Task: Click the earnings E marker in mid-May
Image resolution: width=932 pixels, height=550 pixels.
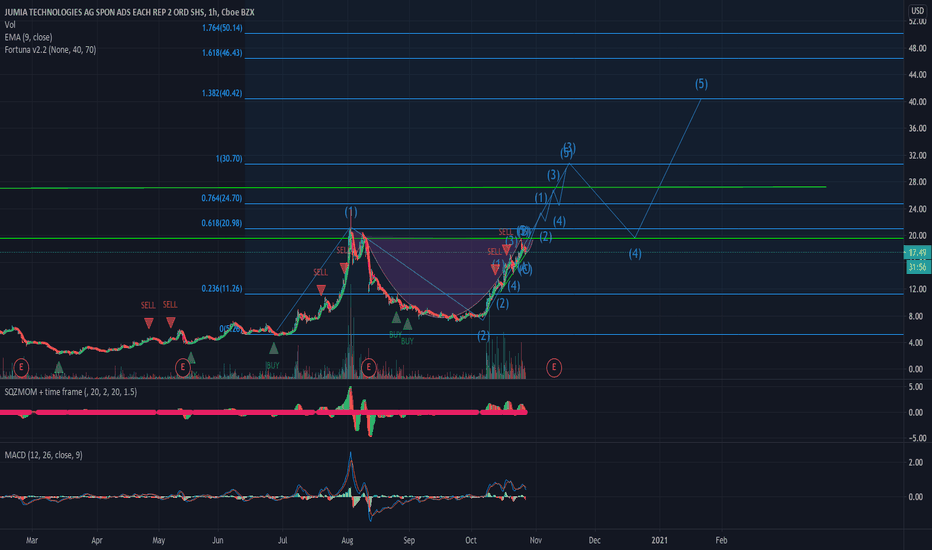Action: [183, 367]
